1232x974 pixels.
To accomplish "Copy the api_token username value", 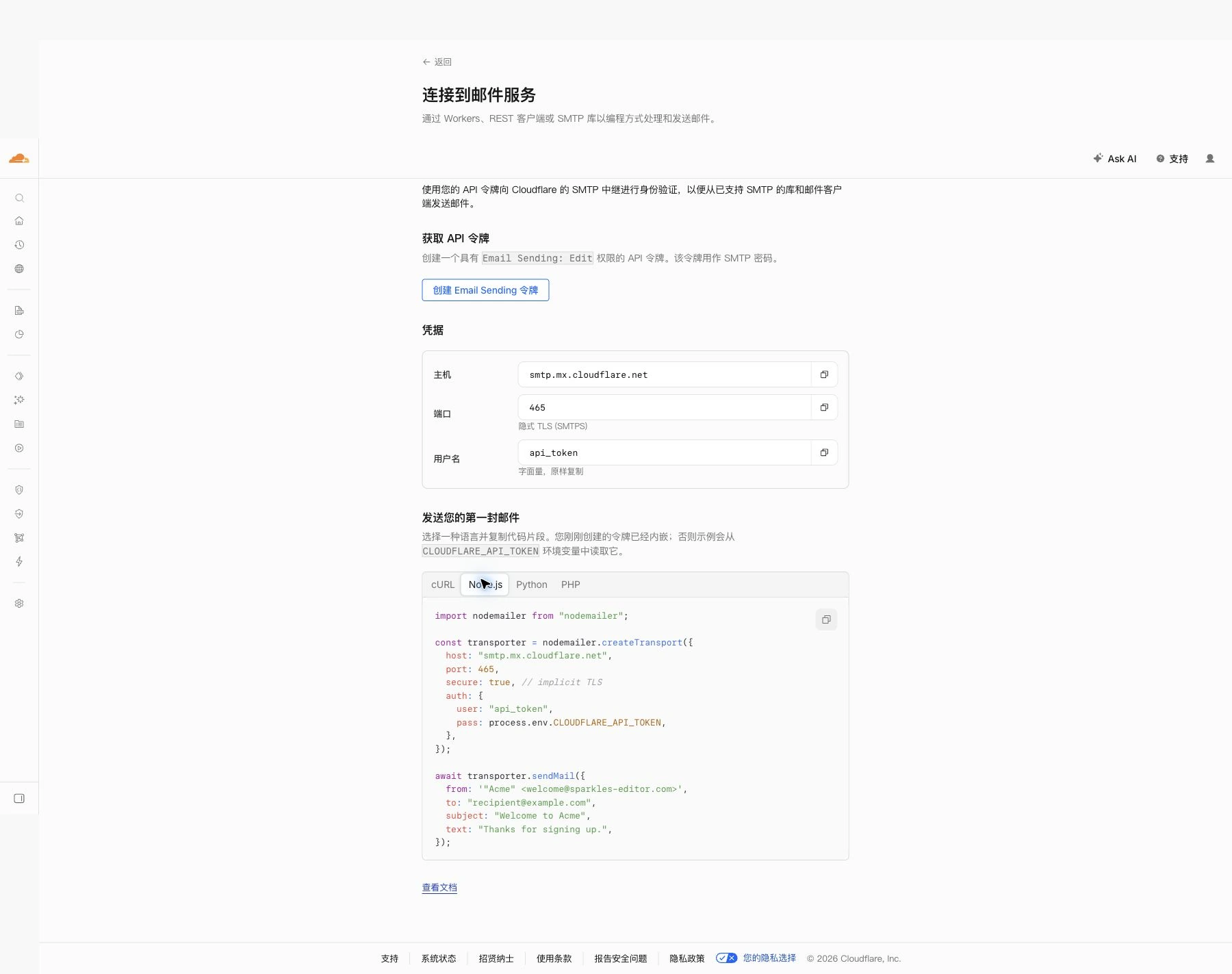I will 824,452.
